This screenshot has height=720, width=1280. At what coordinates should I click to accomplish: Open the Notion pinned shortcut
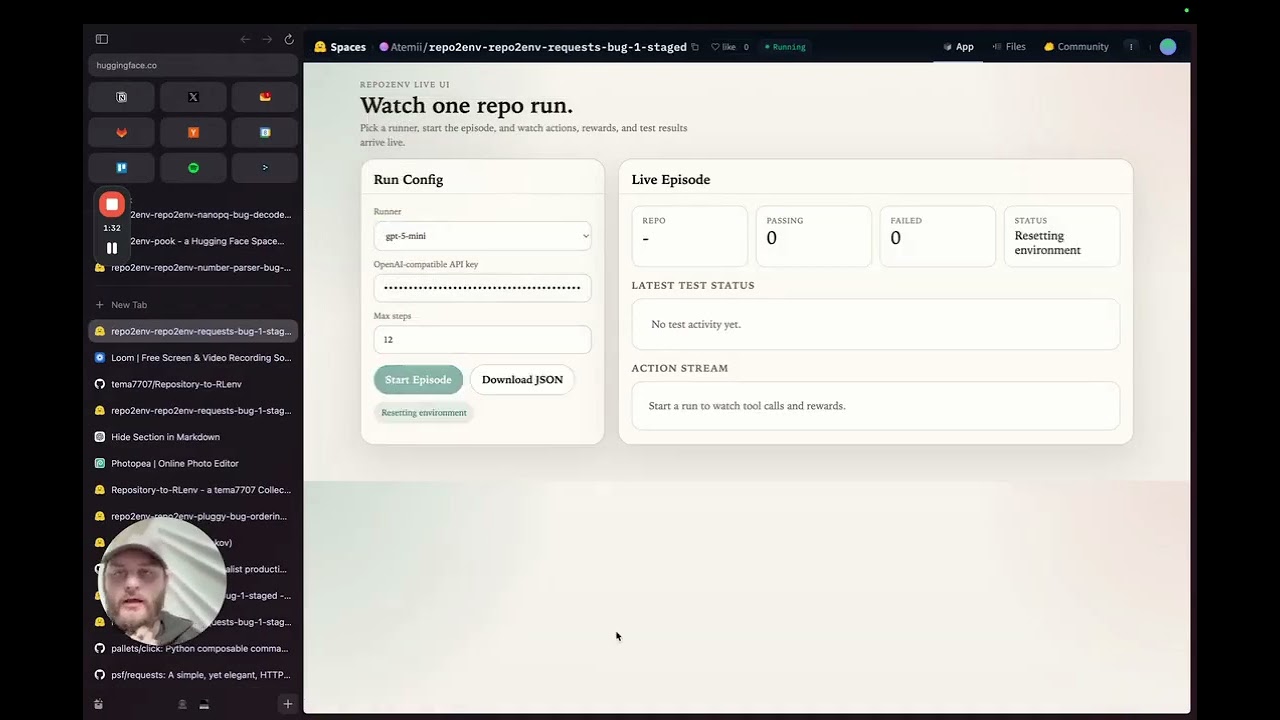coord(121,97)
